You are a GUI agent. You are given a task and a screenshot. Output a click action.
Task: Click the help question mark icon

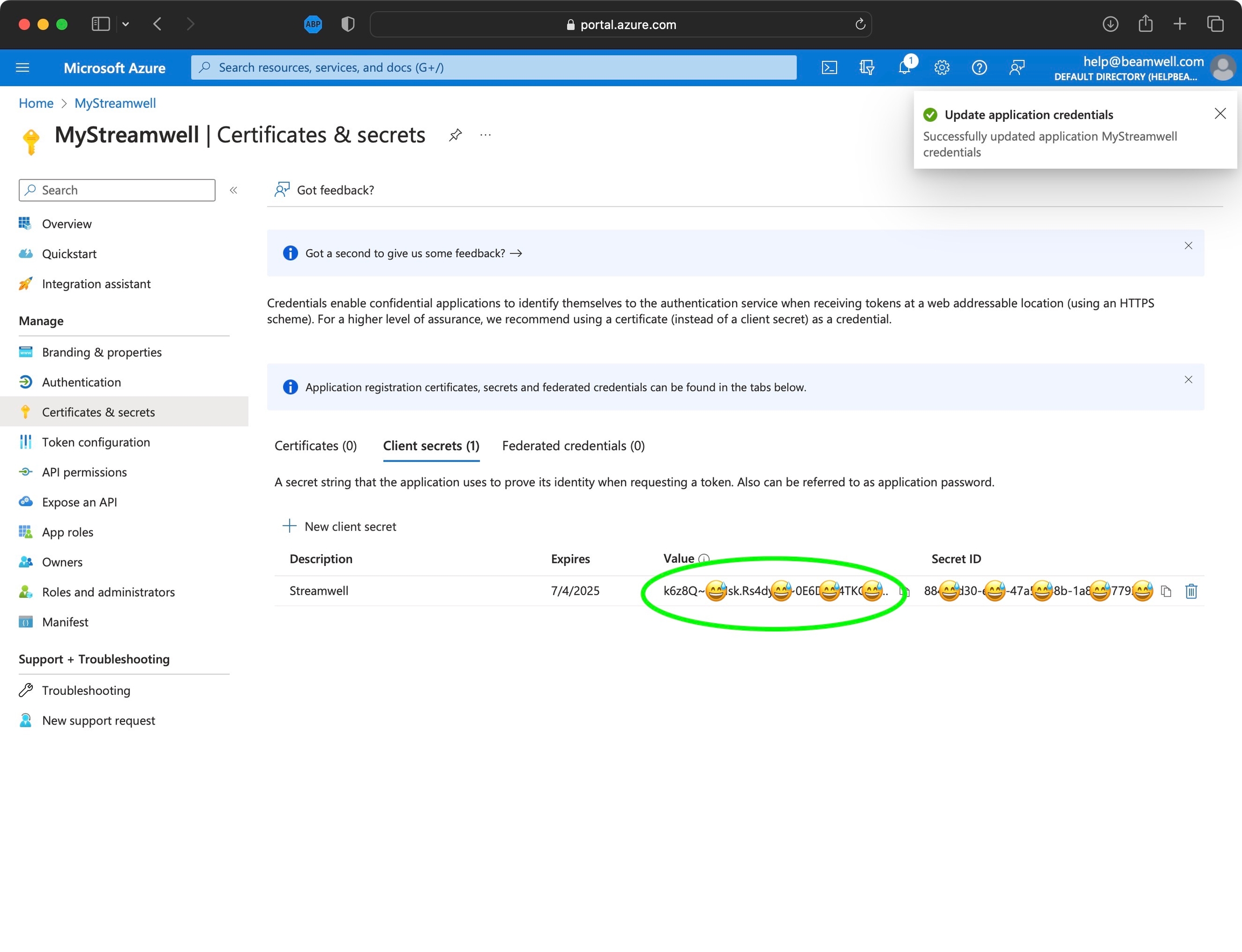[x=979, y=68]
